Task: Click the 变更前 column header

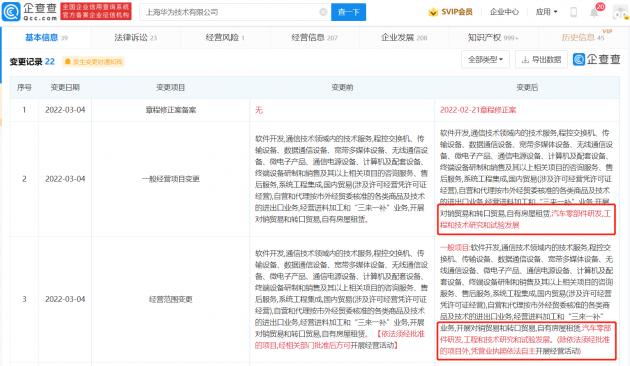Action: [342, 87]
